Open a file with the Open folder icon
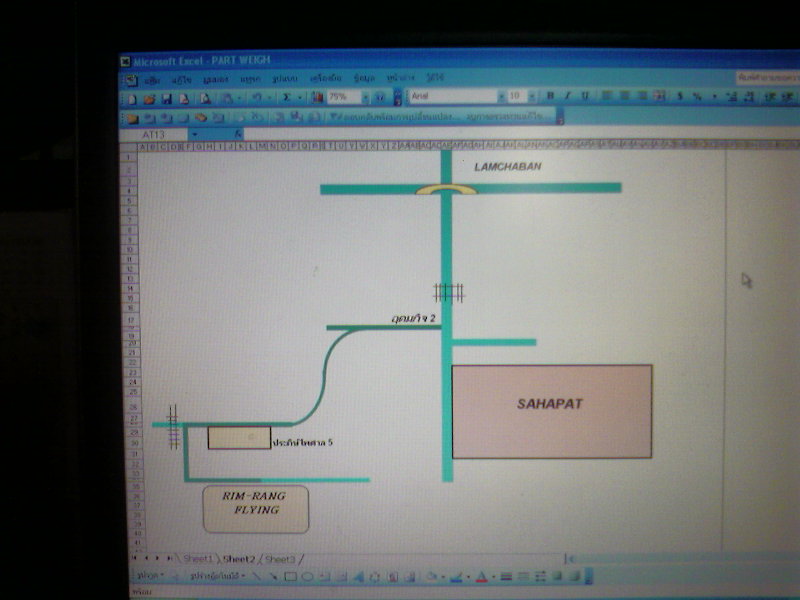 150,98
